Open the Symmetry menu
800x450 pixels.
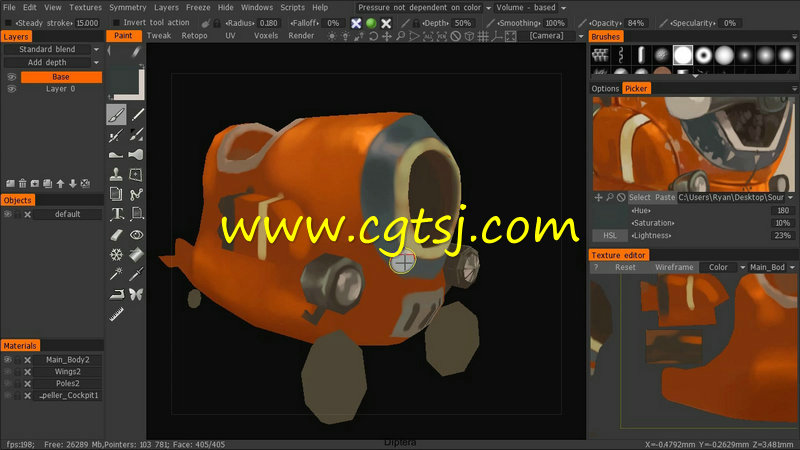pos(128,8)
